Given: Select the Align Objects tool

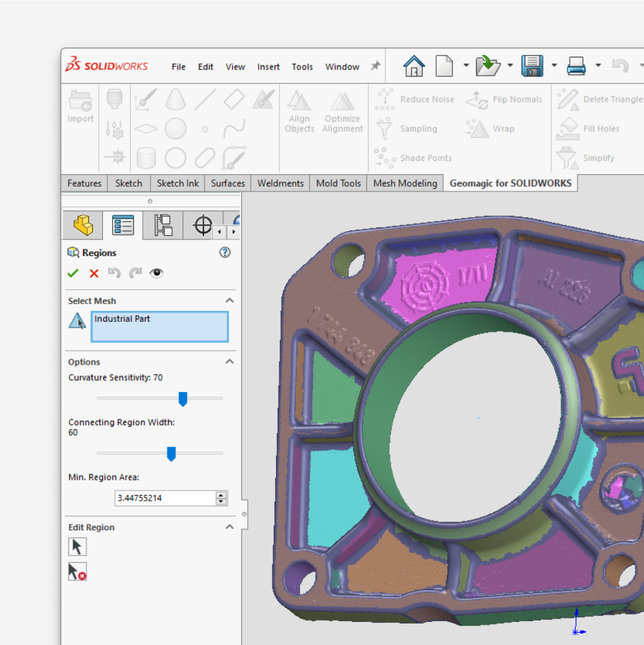Looking at the screenshot, I should pyautogui.click(x=299, y=111).
